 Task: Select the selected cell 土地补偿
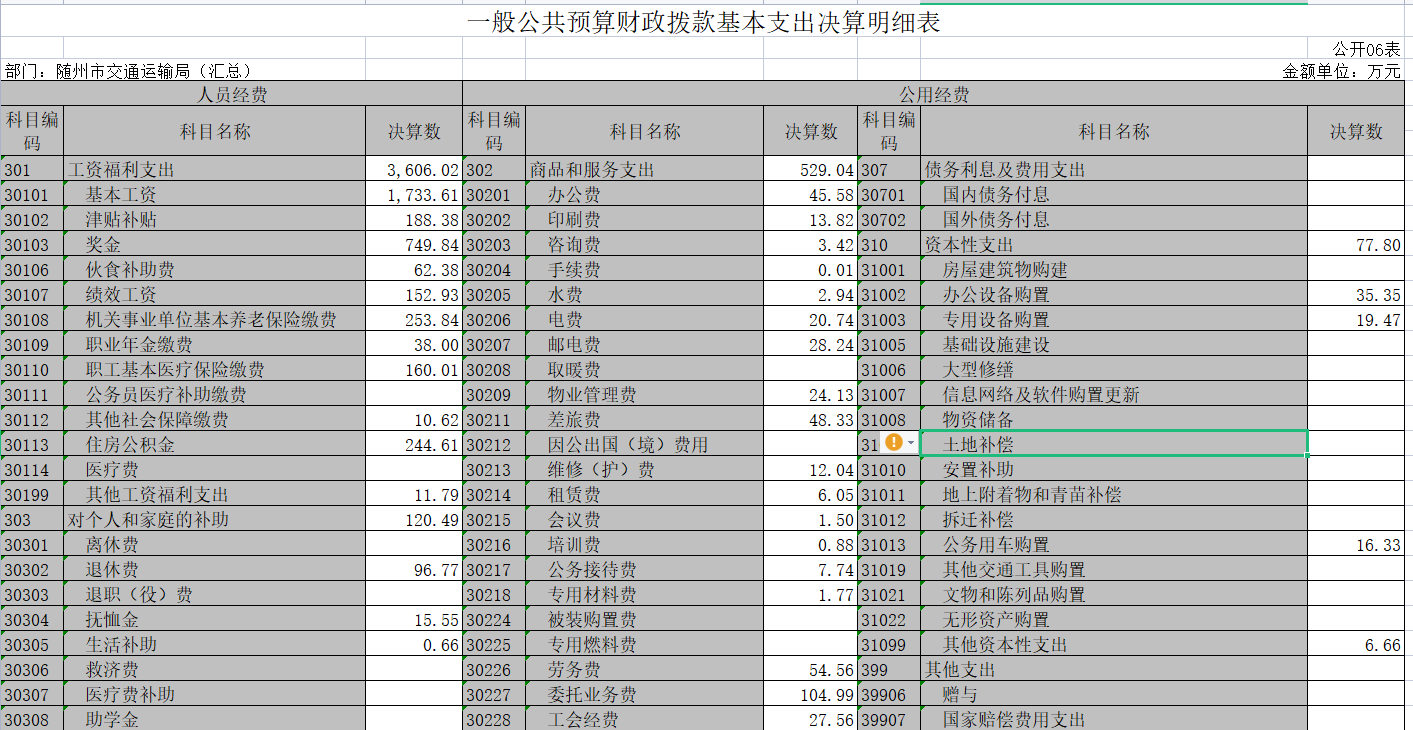1114,444
